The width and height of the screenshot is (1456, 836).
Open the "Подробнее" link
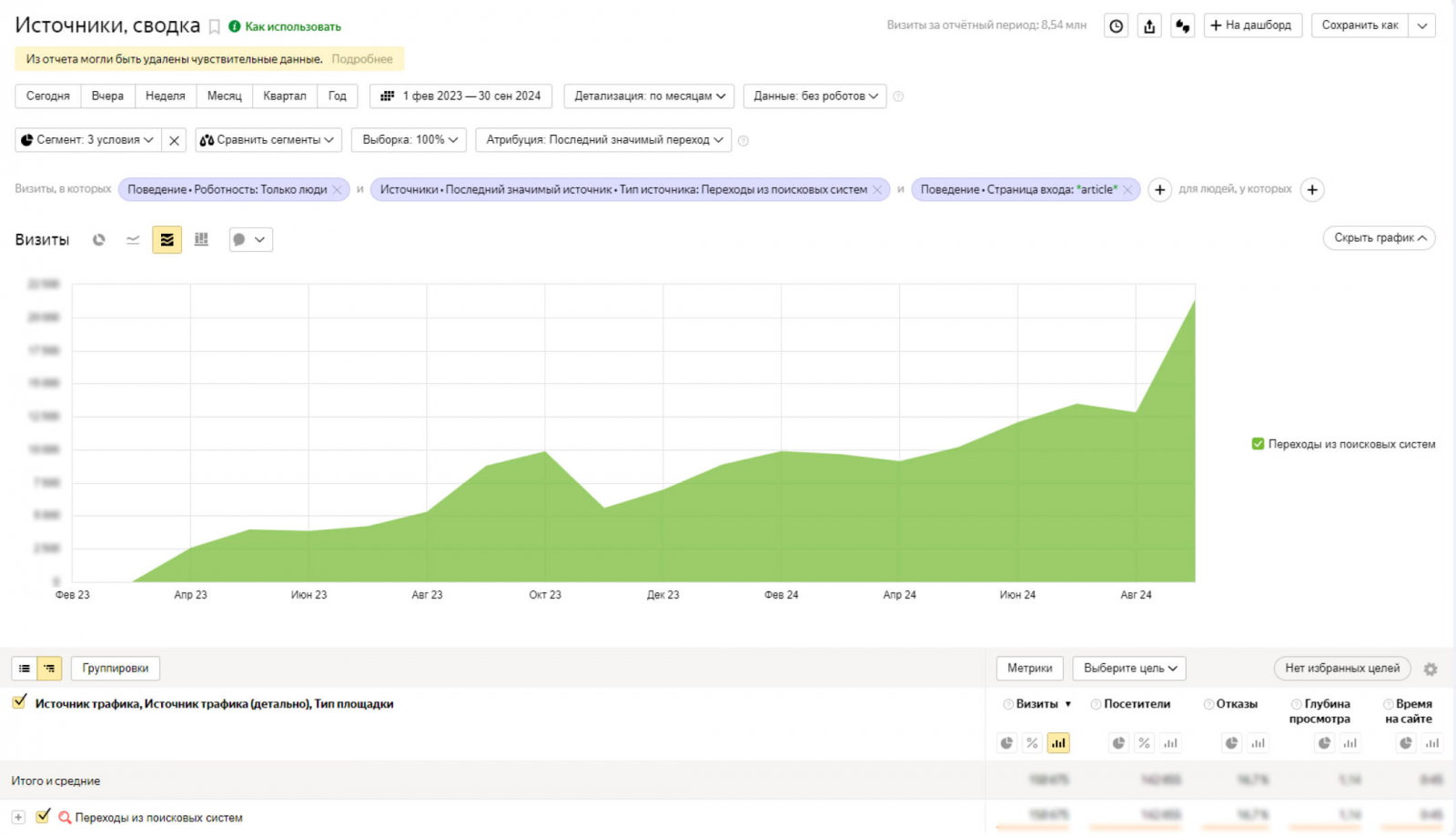pyautogui.click(x=362, y=59)
